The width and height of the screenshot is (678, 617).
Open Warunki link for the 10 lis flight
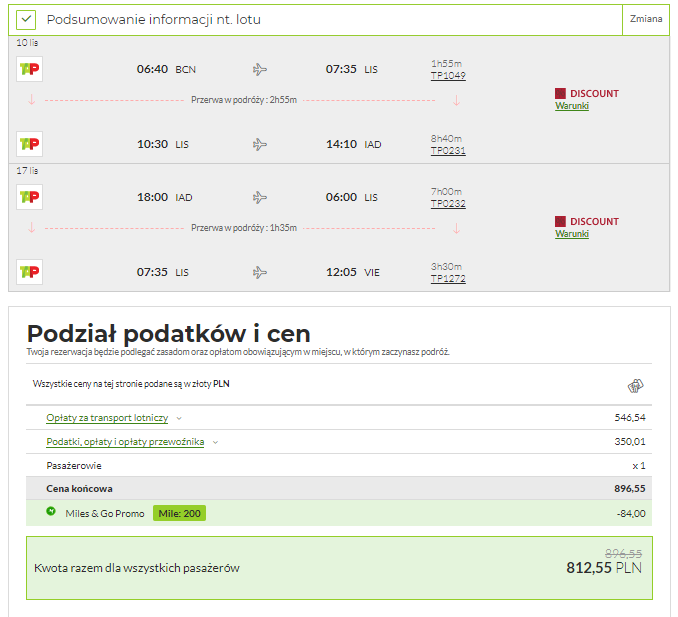[x=572, y=106]
